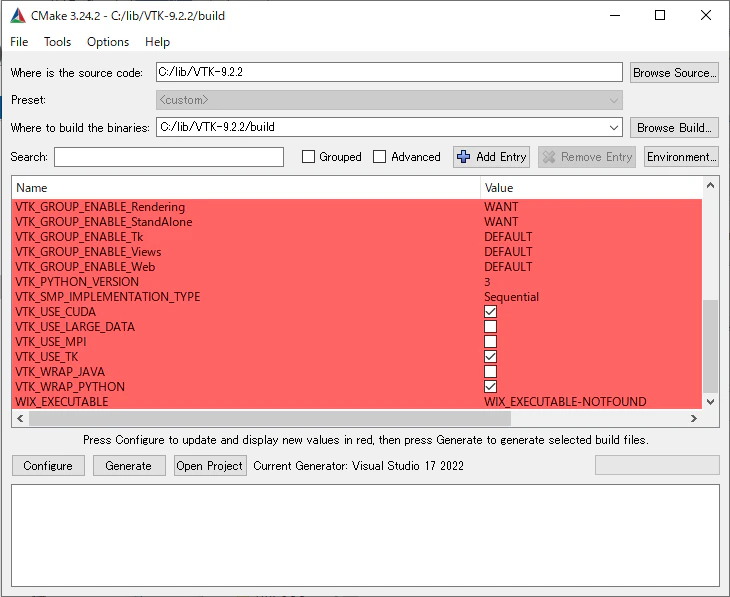The image size is (730, 597).
Task: Click the WIX_EXECUTABLE-NOTFOUND value
Action: [x=565, y=401]
